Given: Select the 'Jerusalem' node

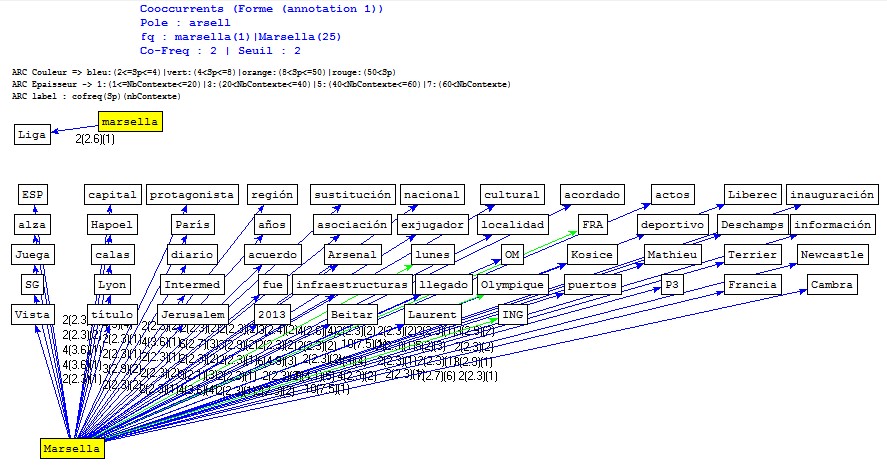Looking at the screenshot, I should coord(192,314).
